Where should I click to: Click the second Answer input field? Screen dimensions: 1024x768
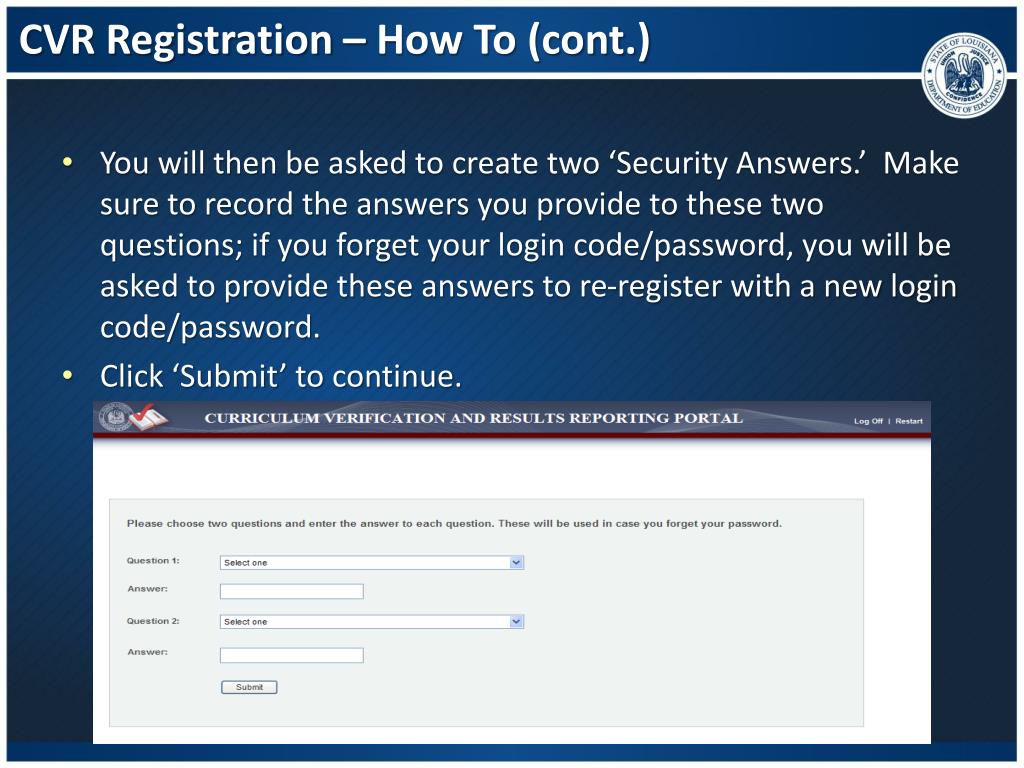coord(291,655)
